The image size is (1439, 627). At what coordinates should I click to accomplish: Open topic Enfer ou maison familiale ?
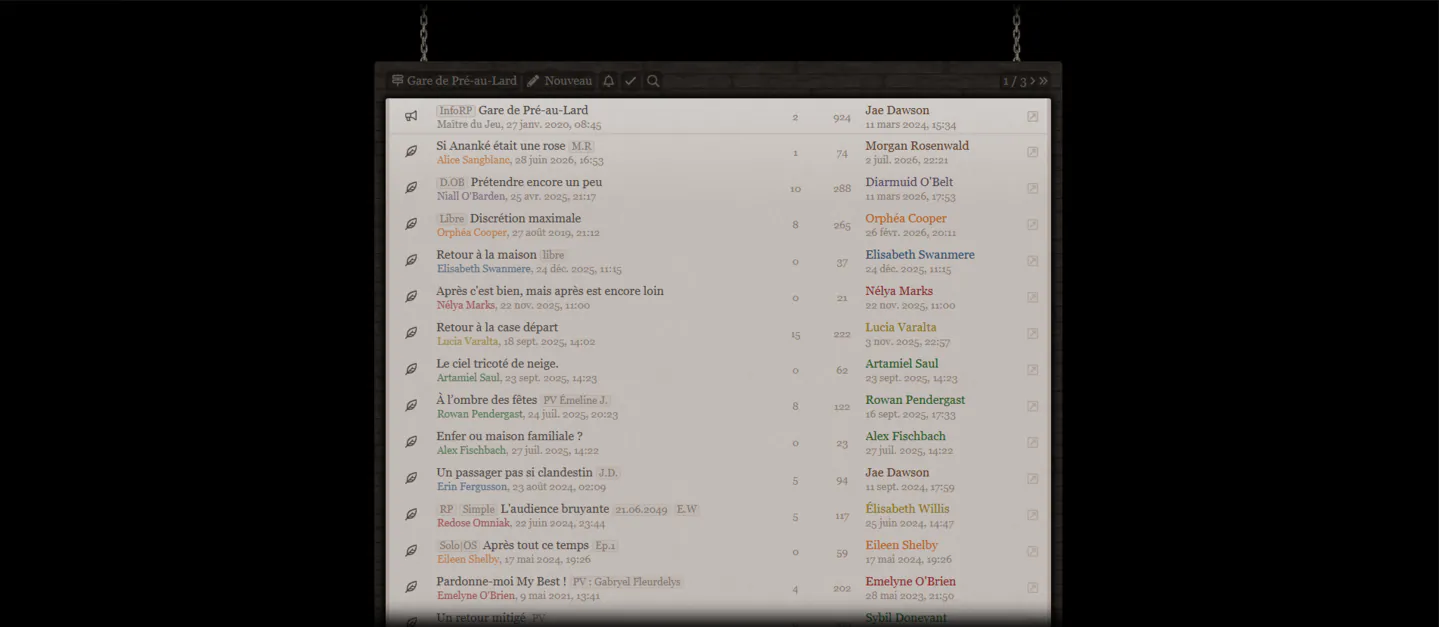[509, 436]
